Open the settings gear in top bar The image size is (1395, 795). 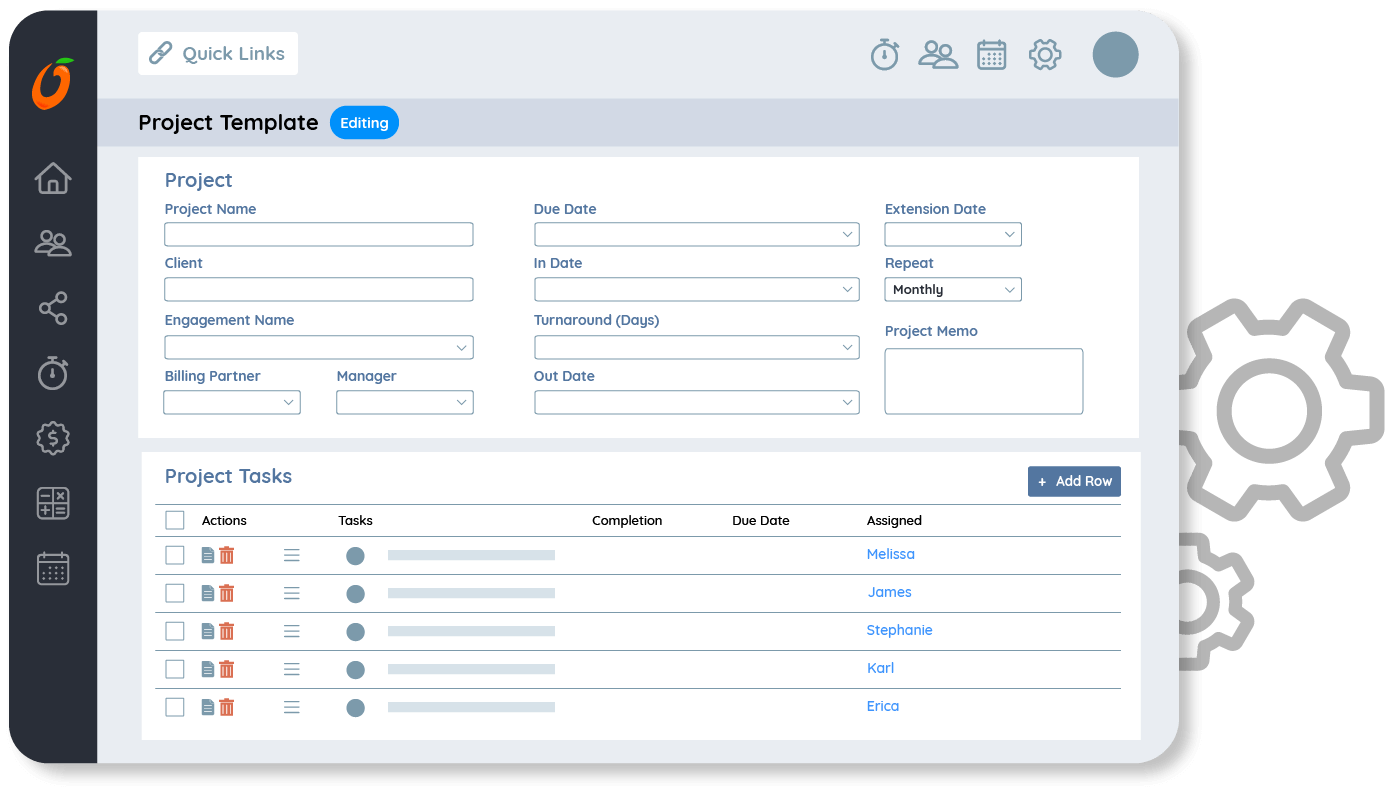coord(1044,54)
